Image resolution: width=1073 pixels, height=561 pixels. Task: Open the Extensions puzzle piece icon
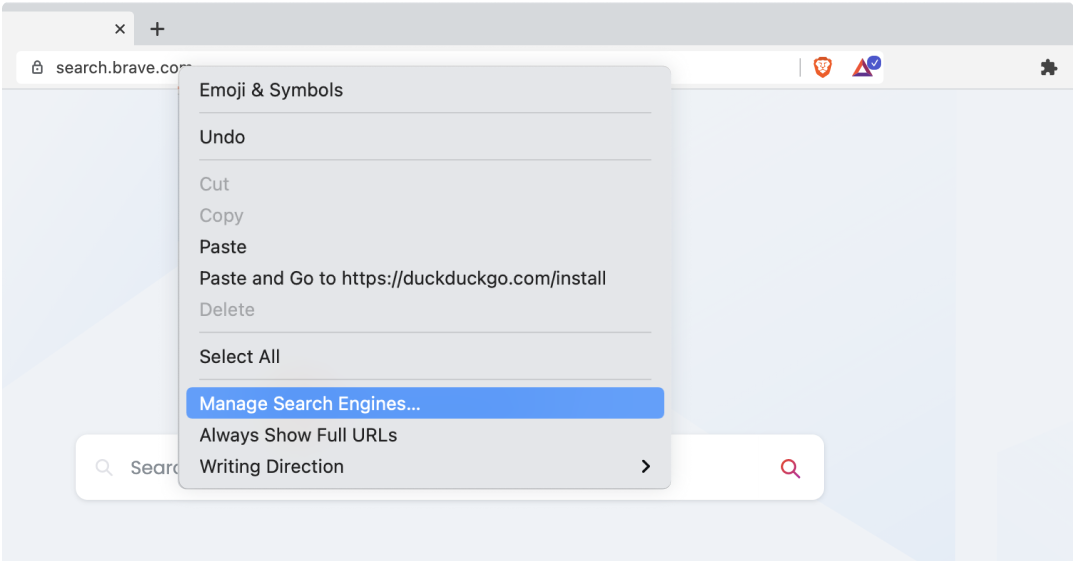[1048, 67]
